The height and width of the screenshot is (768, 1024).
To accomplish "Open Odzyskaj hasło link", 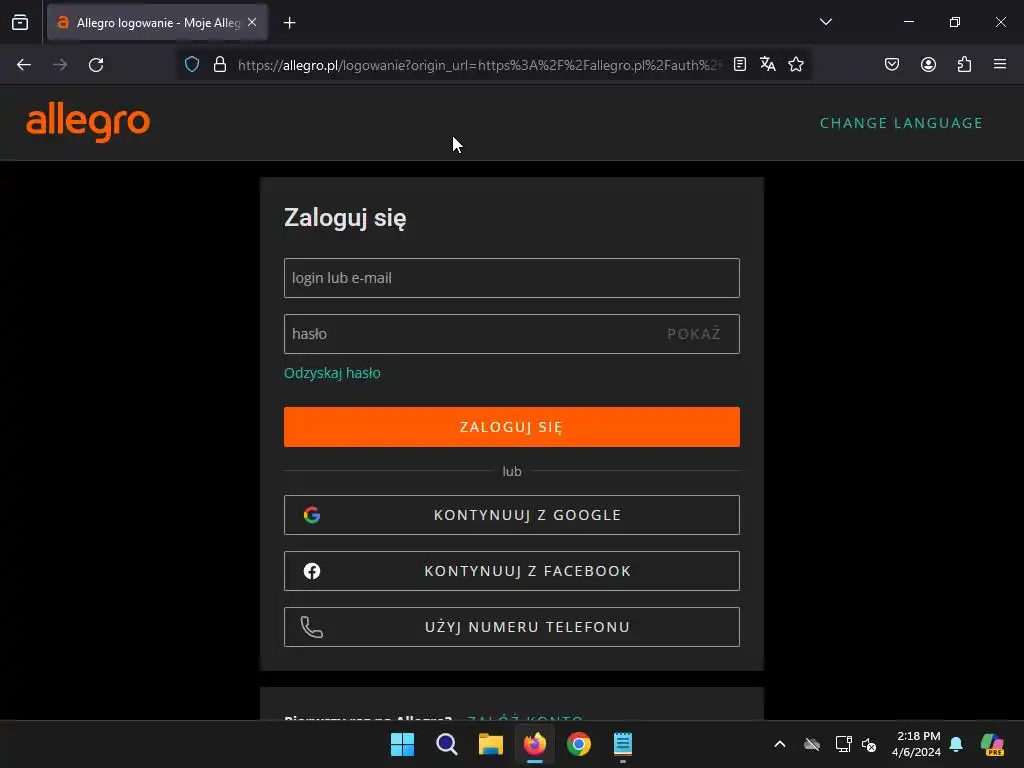I will click(x=332, y=373).
